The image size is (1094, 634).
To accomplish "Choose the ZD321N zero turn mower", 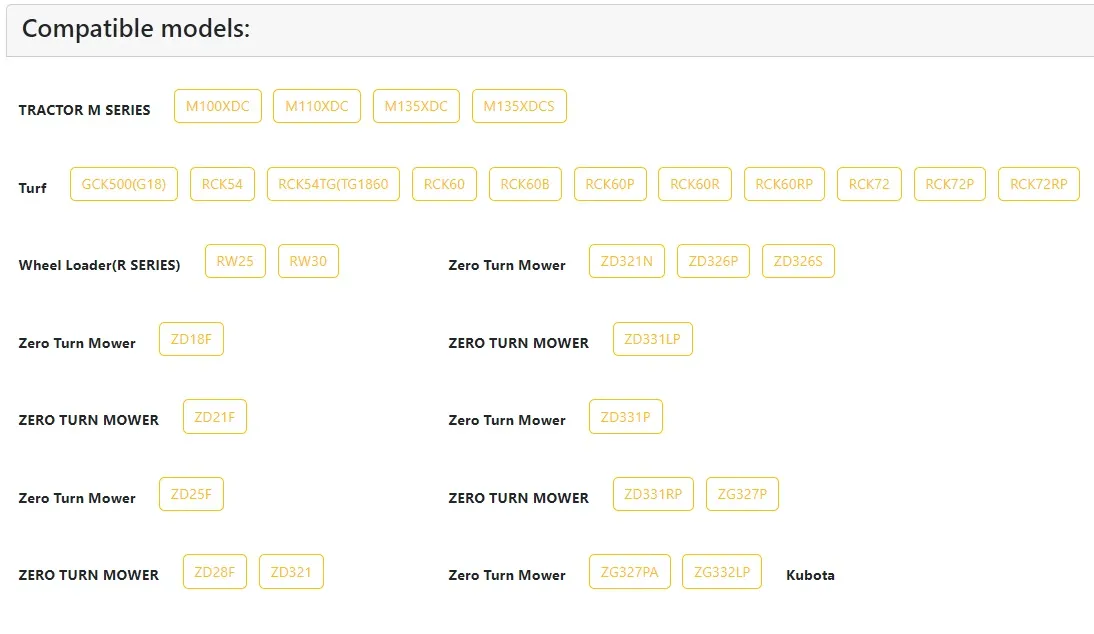I will point(627,261).
